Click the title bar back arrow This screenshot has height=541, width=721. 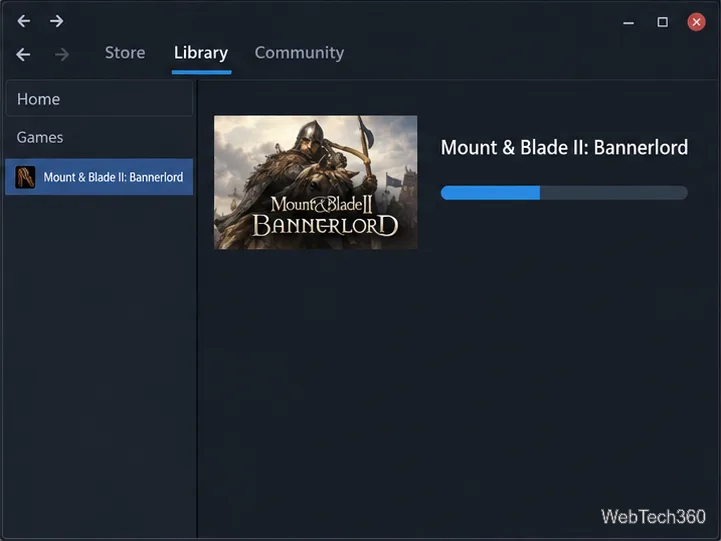24,21
